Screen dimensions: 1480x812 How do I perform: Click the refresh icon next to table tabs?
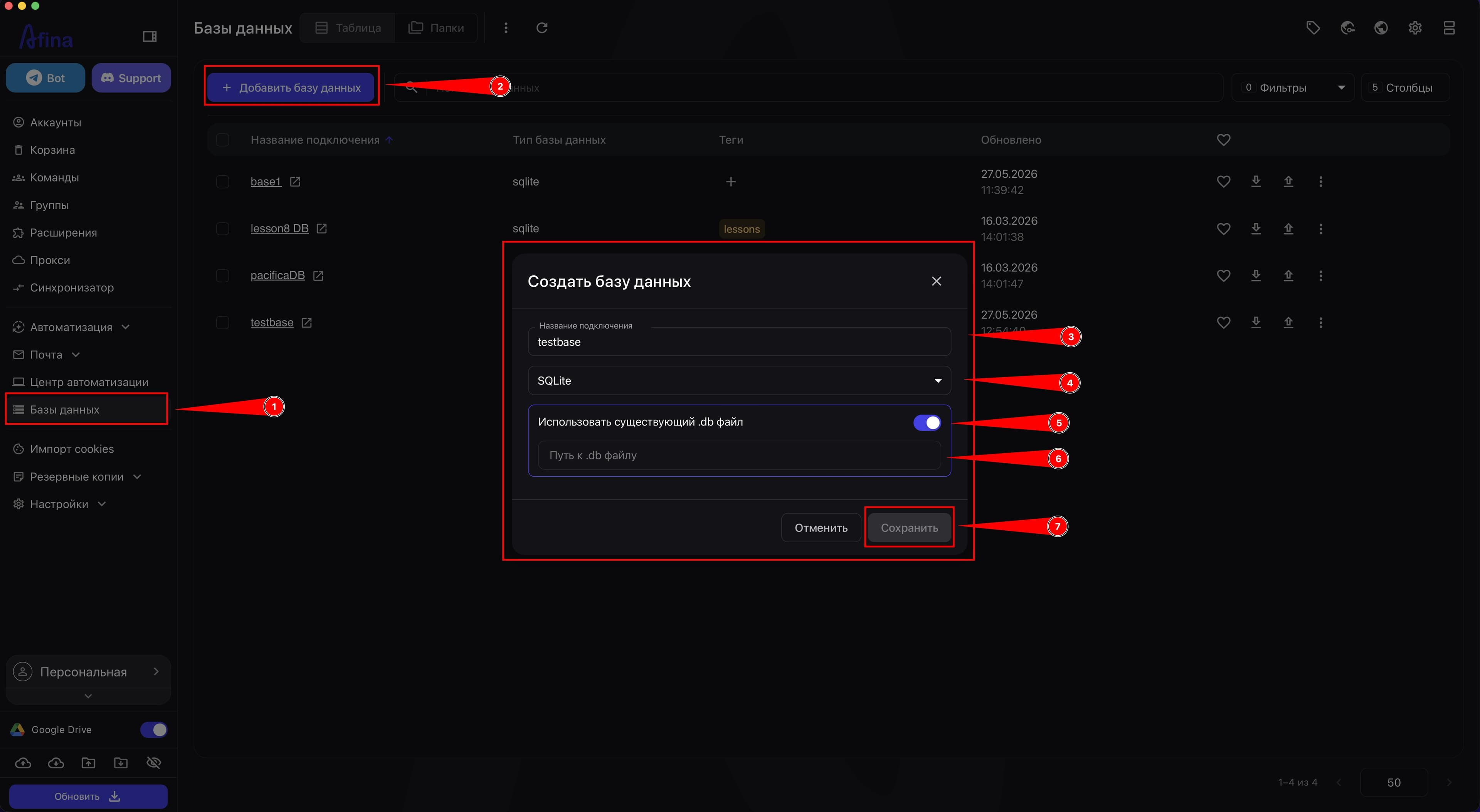coord(541,28)
